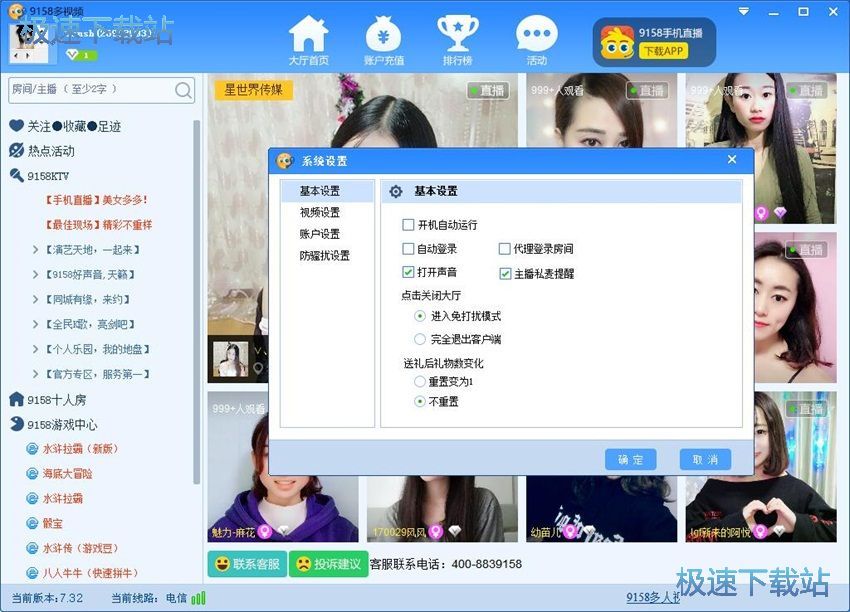The width and height of the screenshot is (850, 612).
Task: Open the 排行榜 trophy icon
Action: click(458, 41)
